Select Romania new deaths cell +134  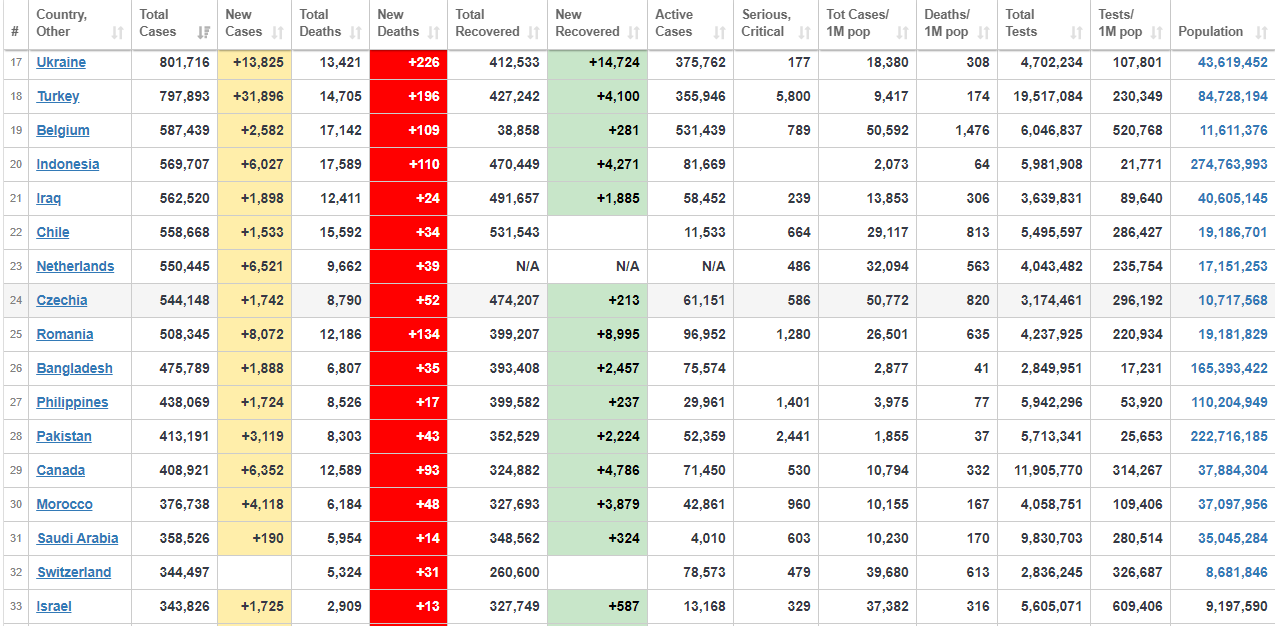[408, 334]
